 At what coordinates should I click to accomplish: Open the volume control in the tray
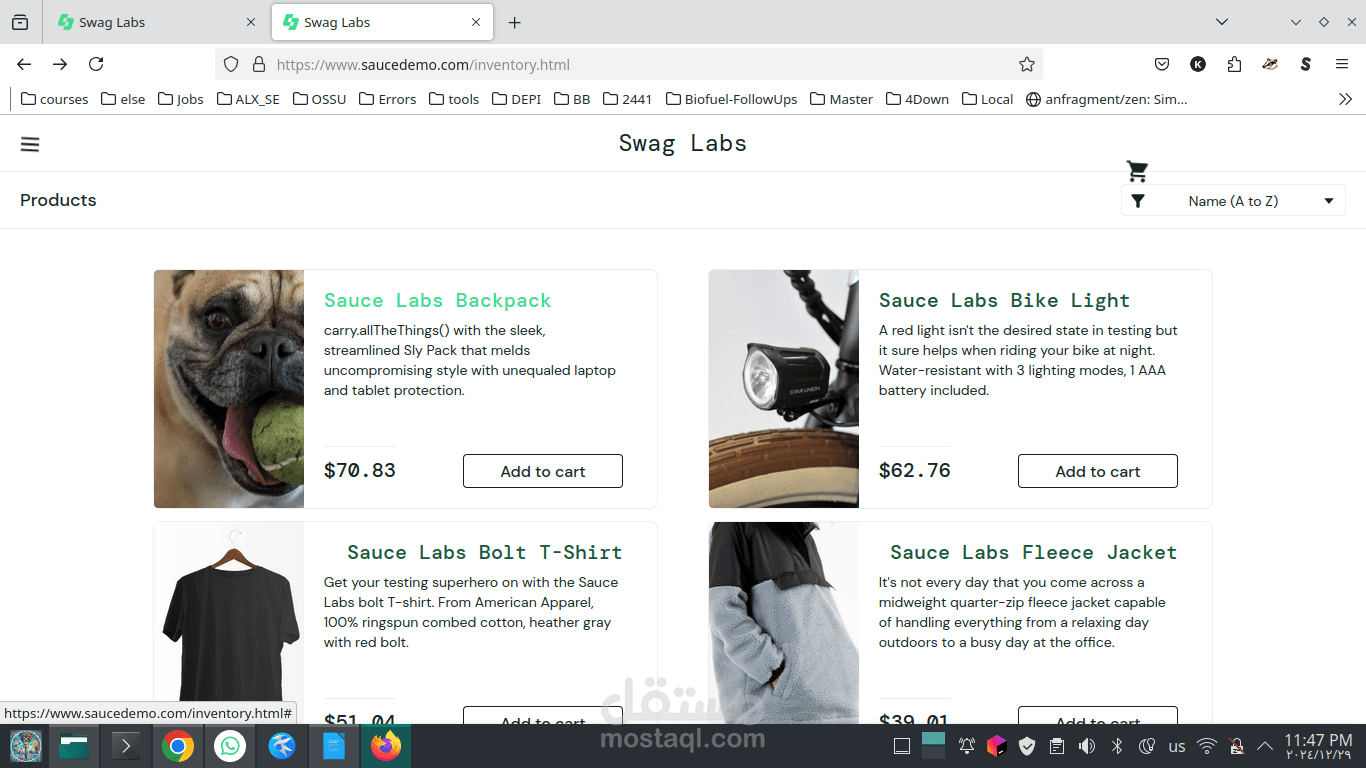[x=1087, y=746]
